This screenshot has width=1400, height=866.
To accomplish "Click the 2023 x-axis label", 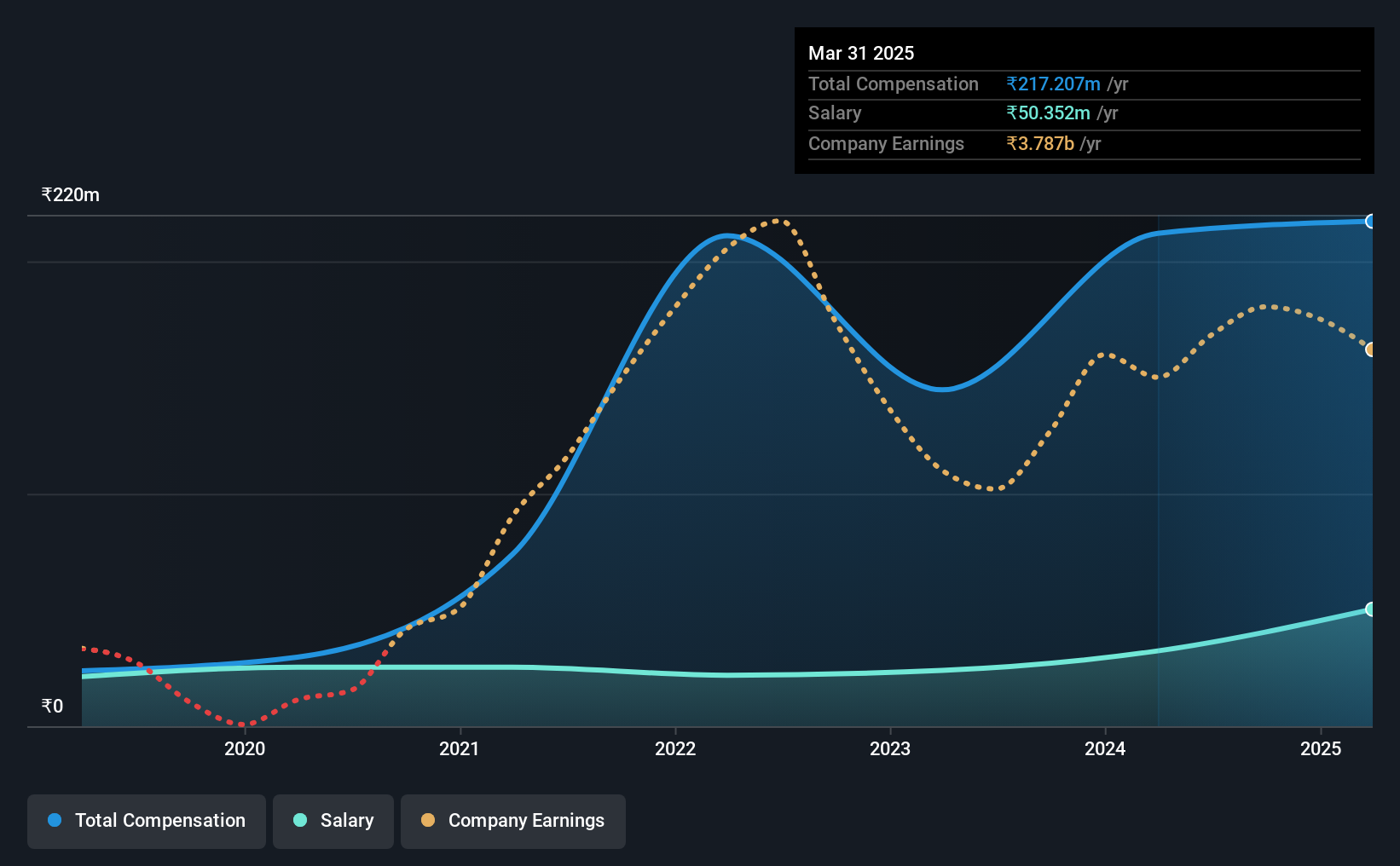I will tap(890, 748).
